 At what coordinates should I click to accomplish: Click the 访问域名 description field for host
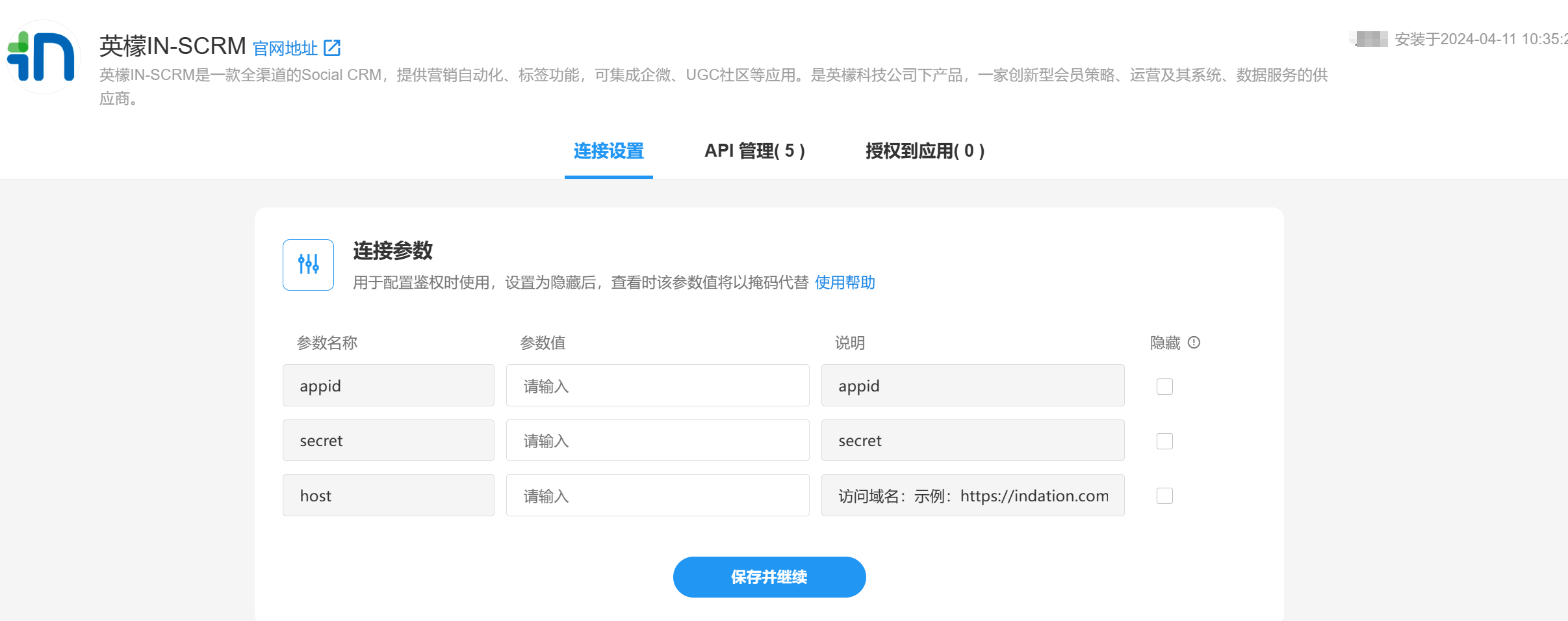[x=973, y=495]
